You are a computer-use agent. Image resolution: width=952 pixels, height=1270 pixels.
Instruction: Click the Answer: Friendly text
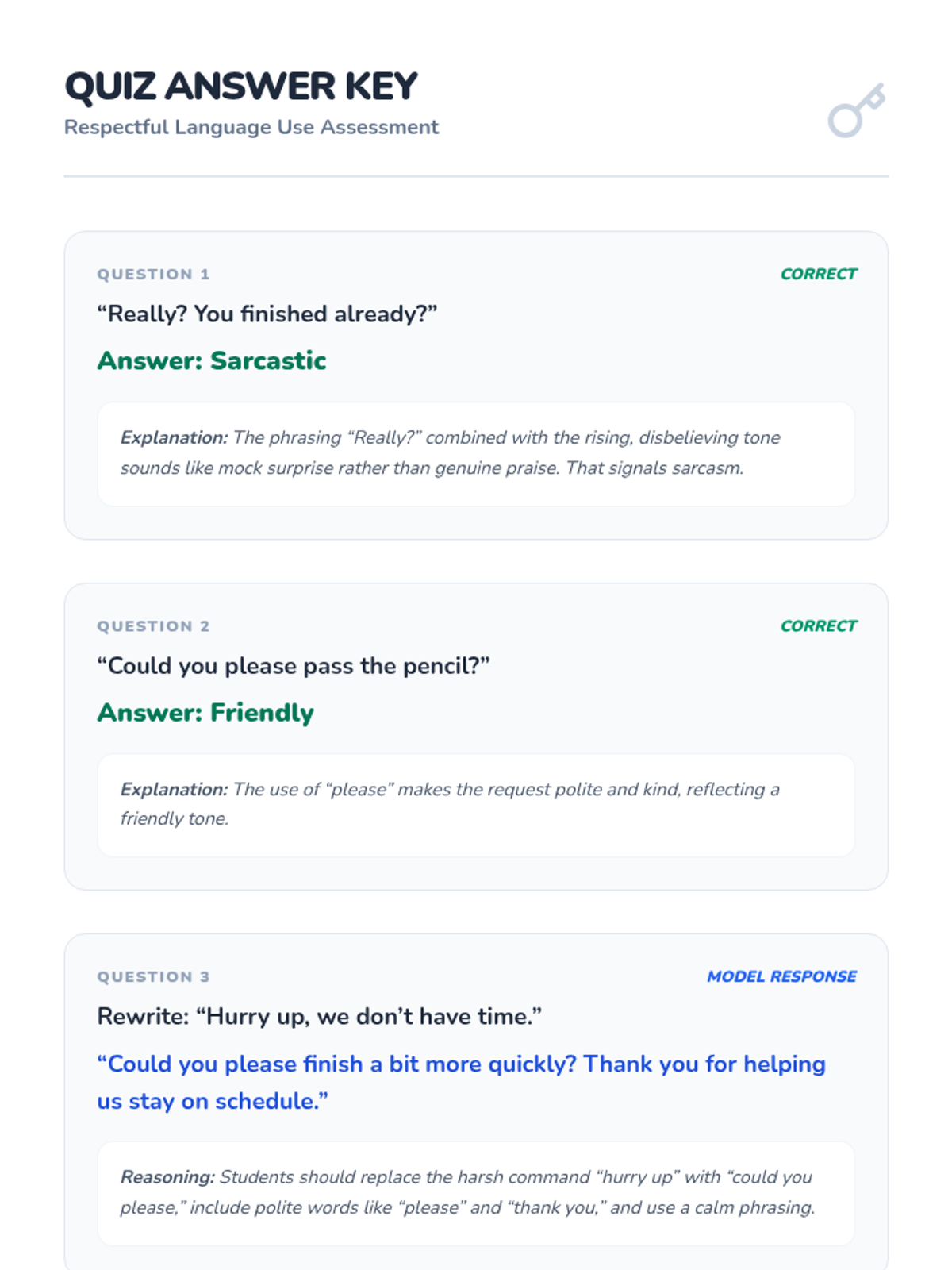pyautogui.click(x=205, y=713)
